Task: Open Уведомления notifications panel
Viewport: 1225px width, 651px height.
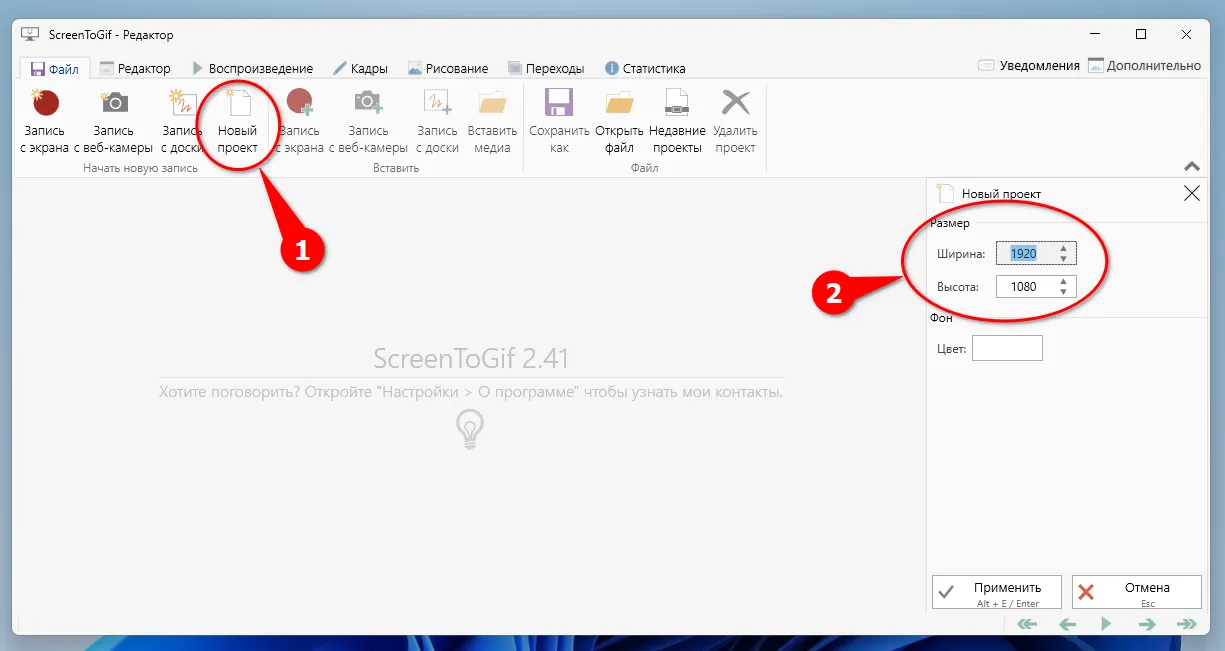Action: [x=1029, y=66]
